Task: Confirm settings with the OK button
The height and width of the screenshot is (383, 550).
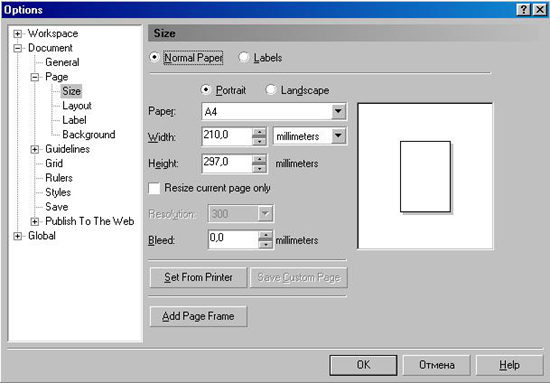Action: 363,365
